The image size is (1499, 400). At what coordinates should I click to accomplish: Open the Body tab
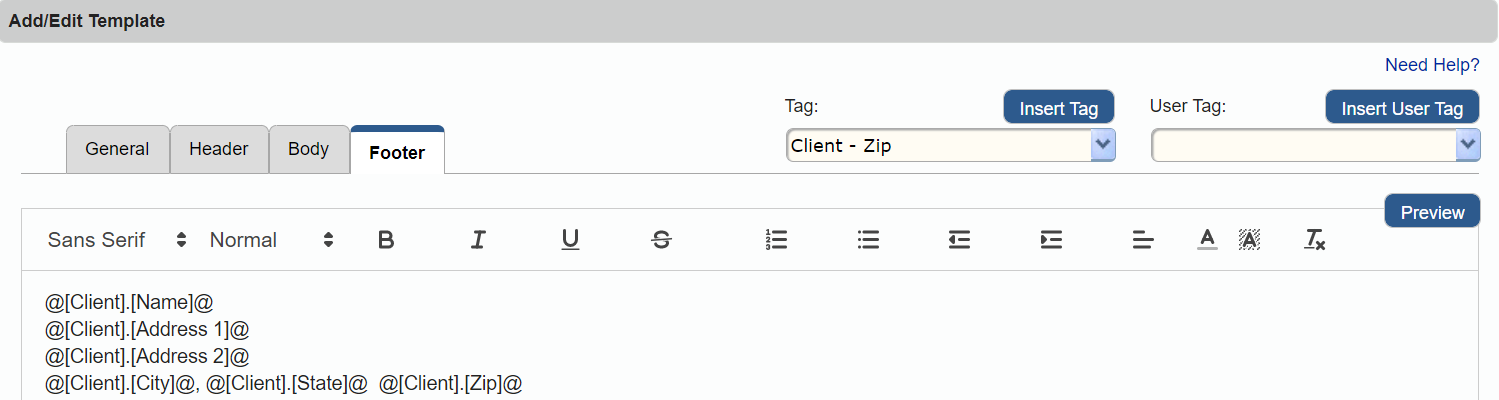tap(308, 149)
